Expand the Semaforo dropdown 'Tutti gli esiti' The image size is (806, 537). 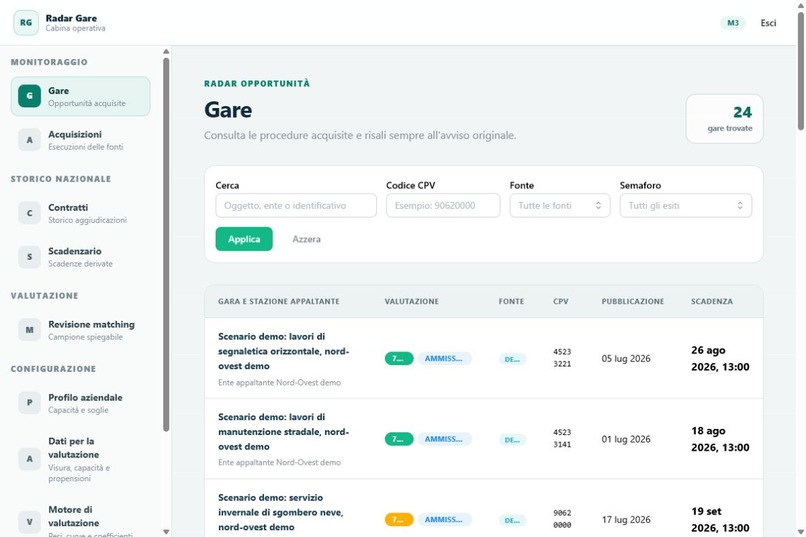pos(686,206)
